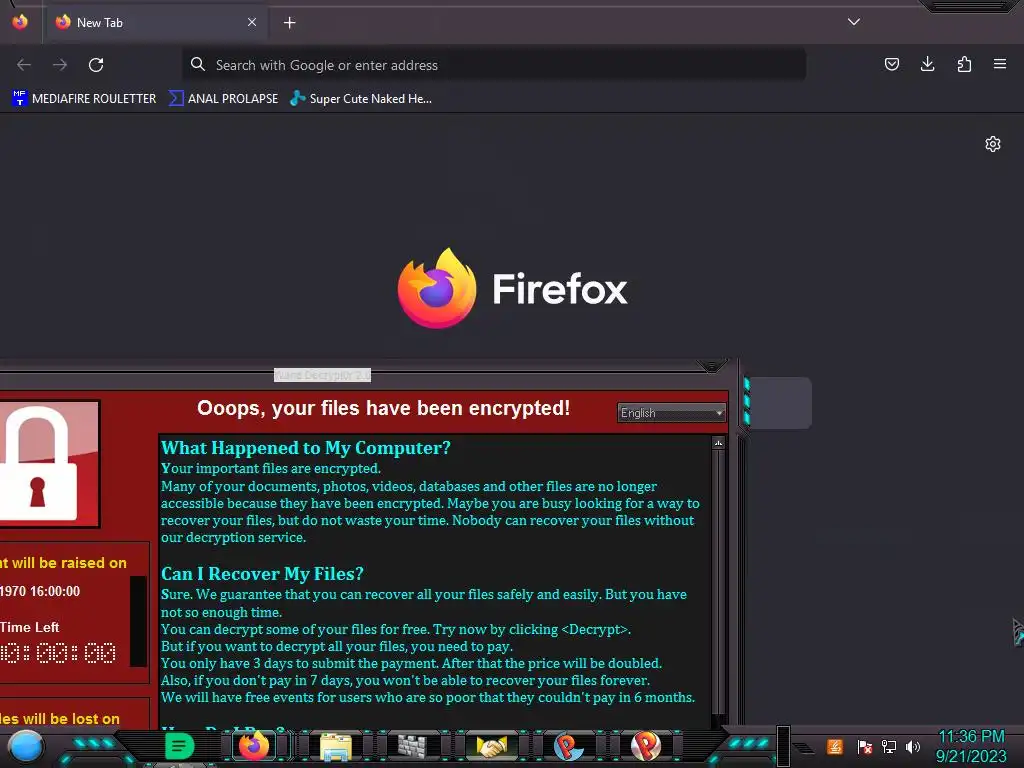Open the Downloads panel
1024x768 pixels.
coord(927,64)
